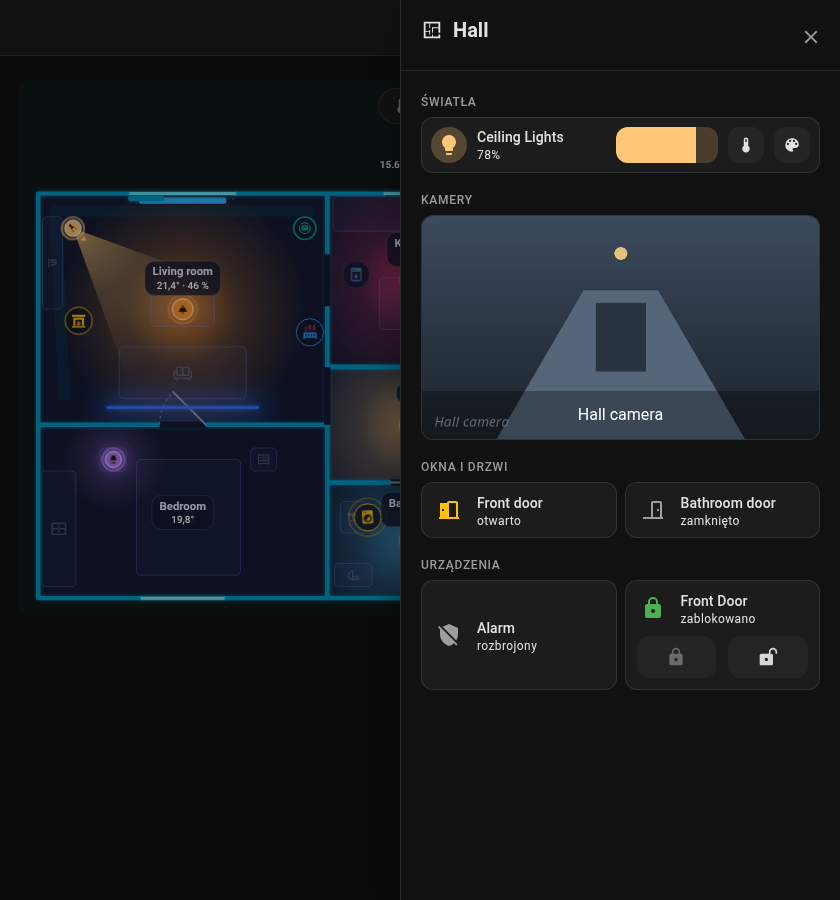
Task: Unlock the Front Door with unlock button
Action: point(768,657)
